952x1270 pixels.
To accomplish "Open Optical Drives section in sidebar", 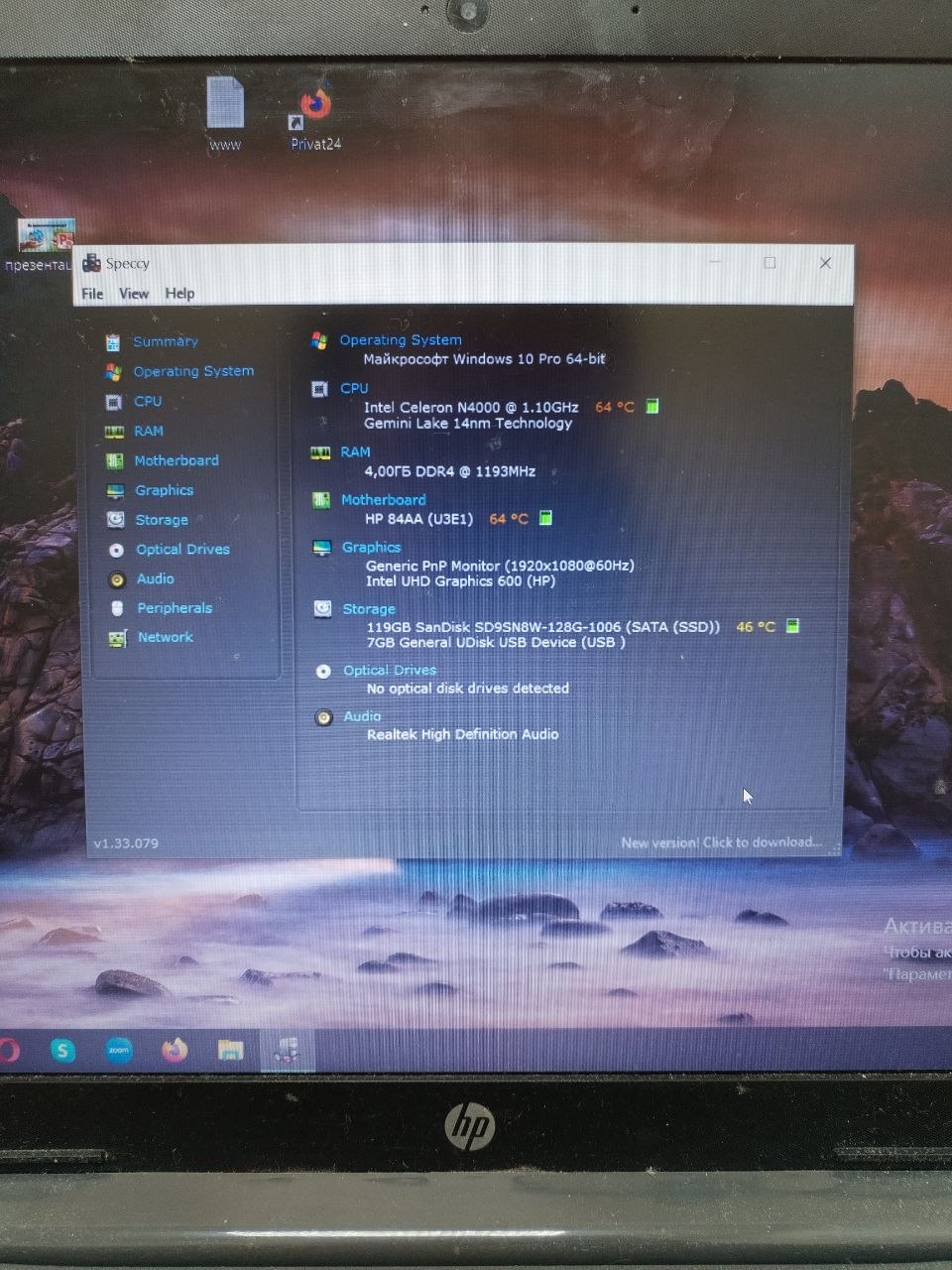I will tap(183, 549).
